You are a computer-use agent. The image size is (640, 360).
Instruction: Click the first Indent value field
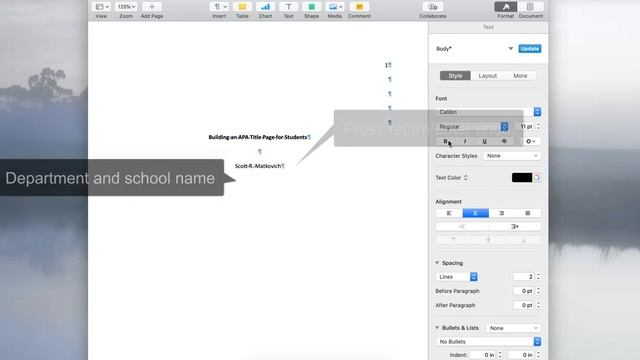click(x=483, y=355)
